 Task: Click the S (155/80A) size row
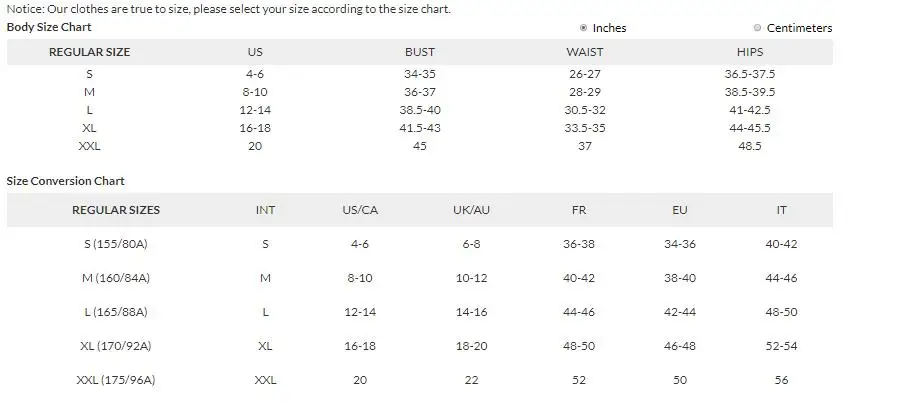[116, 244]
